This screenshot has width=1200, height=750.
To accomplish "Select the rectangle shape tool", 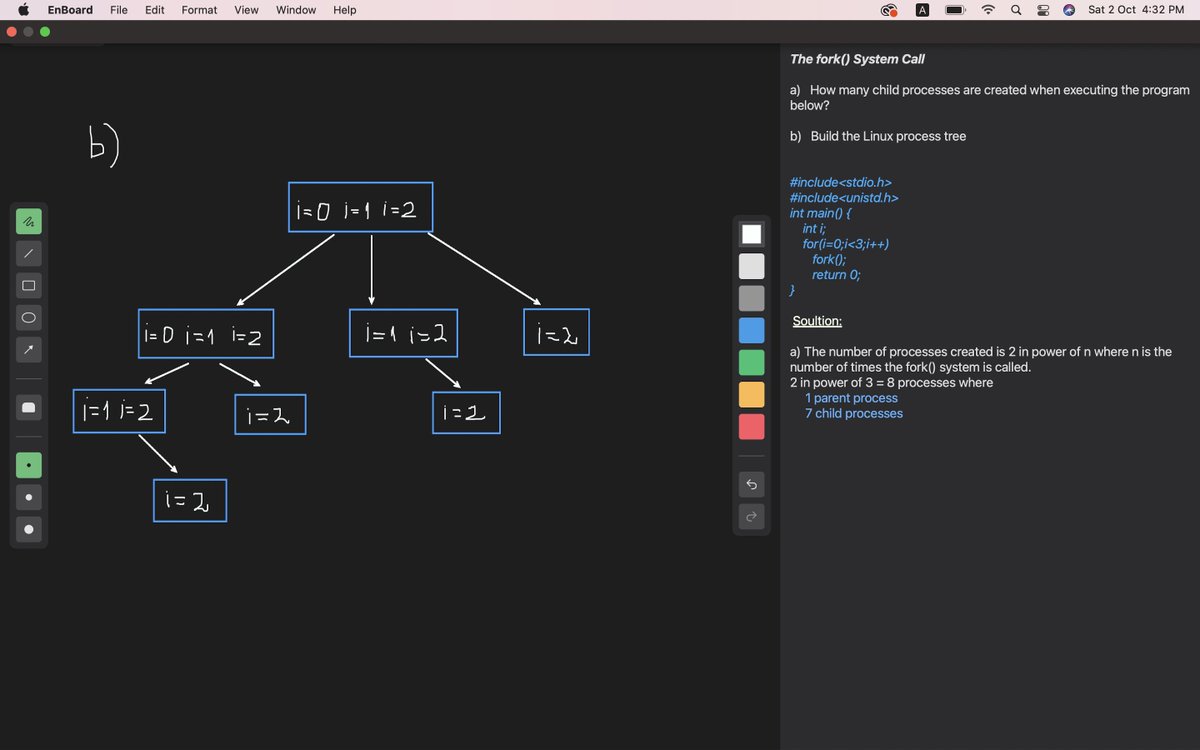I will click(x=29, y=285).
